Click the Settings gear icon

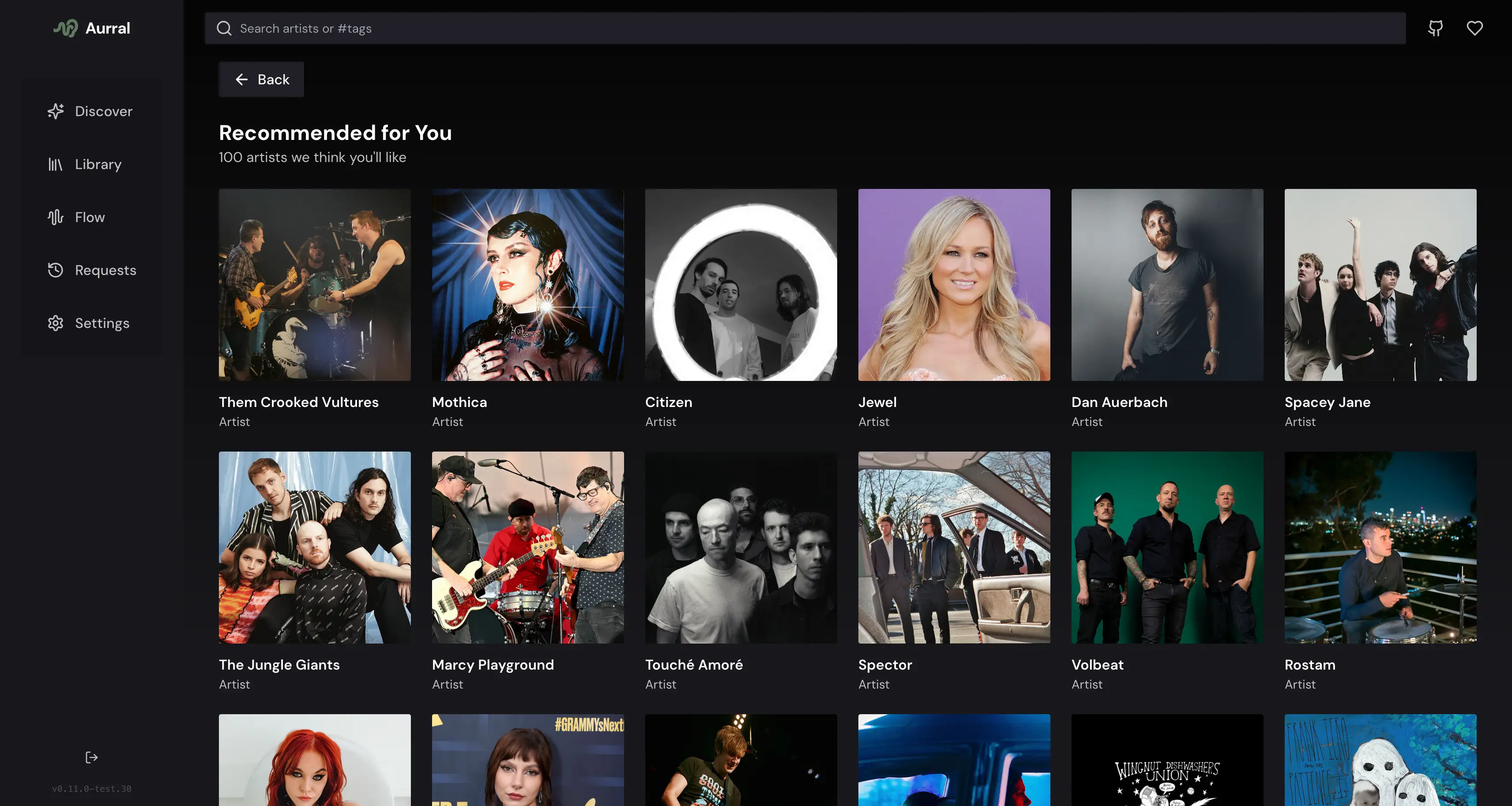tap(56, 323)
